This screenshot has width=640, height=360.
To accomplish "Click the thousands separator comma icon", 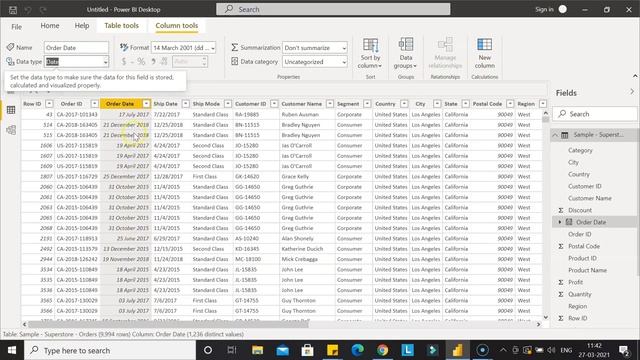I will point(153,62).
